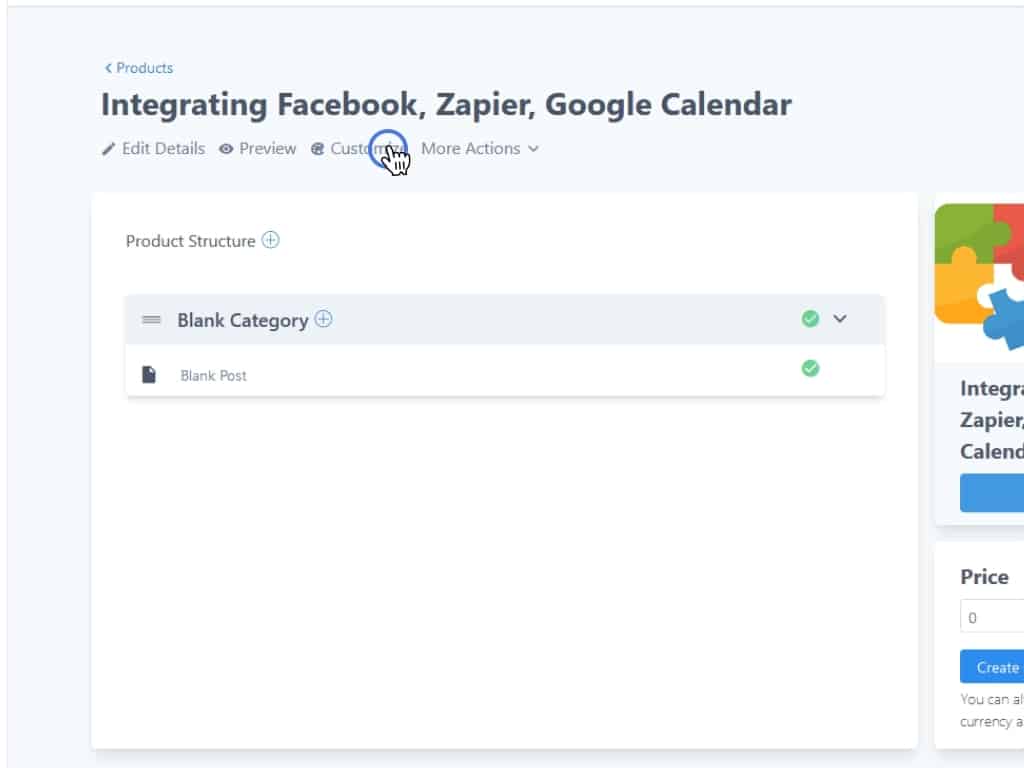Screen dimensions: 1024x768
Task: Toggle Blank Post green published checkmark
Action: tap(810, 368)
